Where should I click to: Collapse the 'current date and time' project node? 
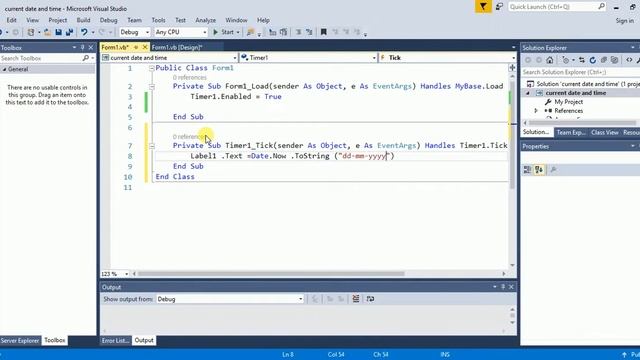pyautogui.click(x=528, y=93)
